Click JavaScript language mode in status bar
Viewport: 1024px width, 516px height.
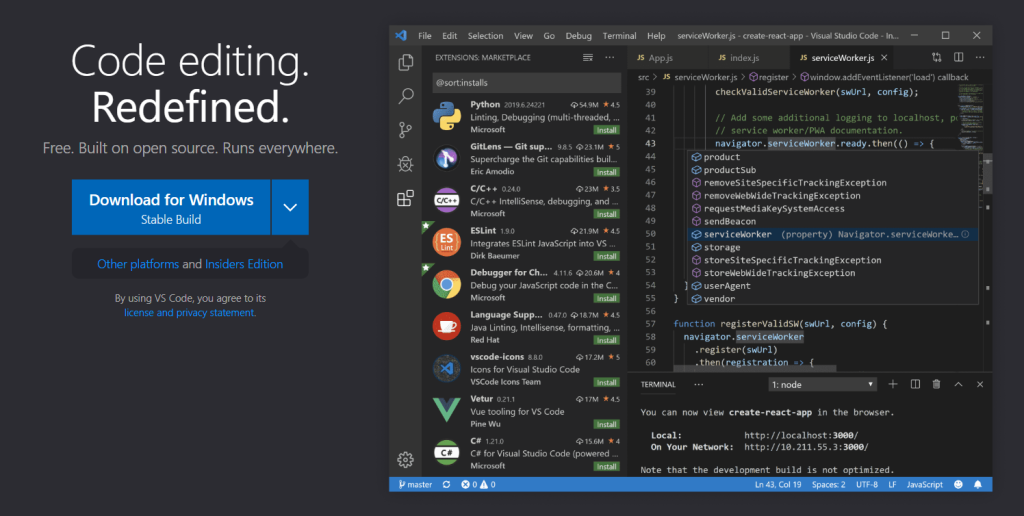click(x=925, y=485)
